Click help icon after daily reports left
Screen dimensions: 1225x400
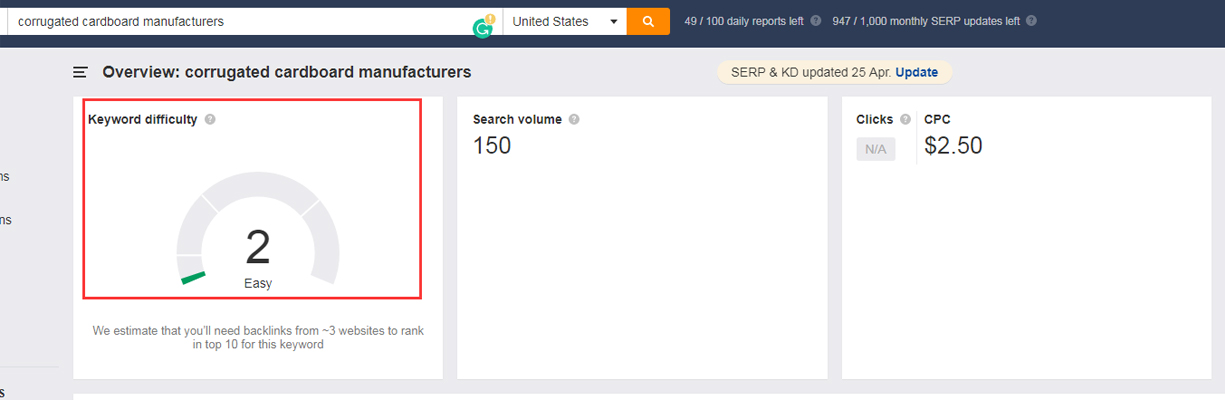pyautogui.click(x=816, y=21)
